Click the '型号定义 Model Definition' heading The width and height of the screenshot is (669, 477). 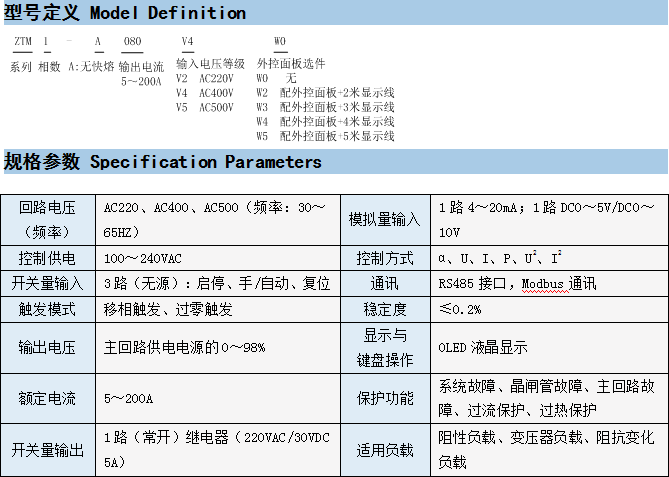pyautogui.click(x=125, y=12)
